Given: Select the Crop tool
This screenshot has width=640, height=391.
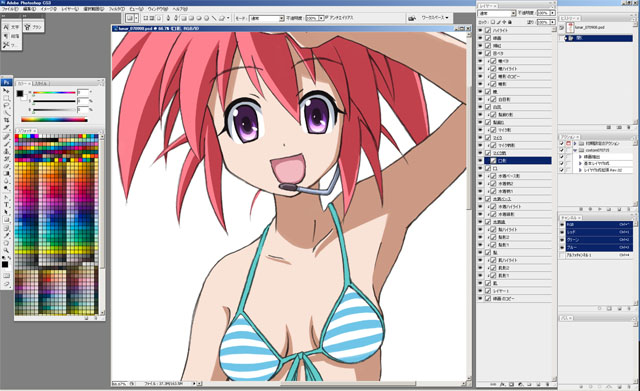Looking at the screenshot, I should 6,120.
